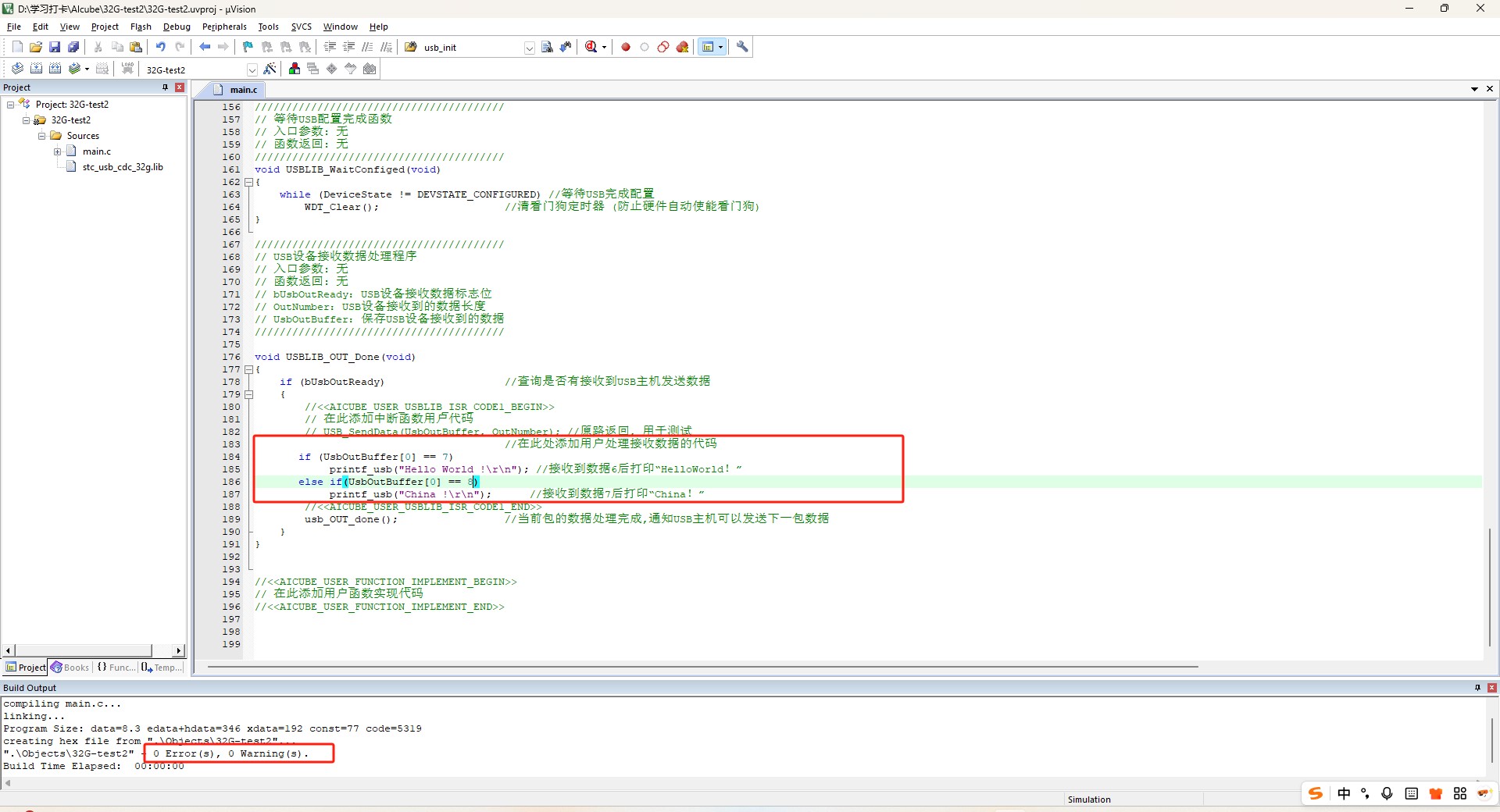Click the Undo arrow icon
1500x812 pixels.
[160, 47]
